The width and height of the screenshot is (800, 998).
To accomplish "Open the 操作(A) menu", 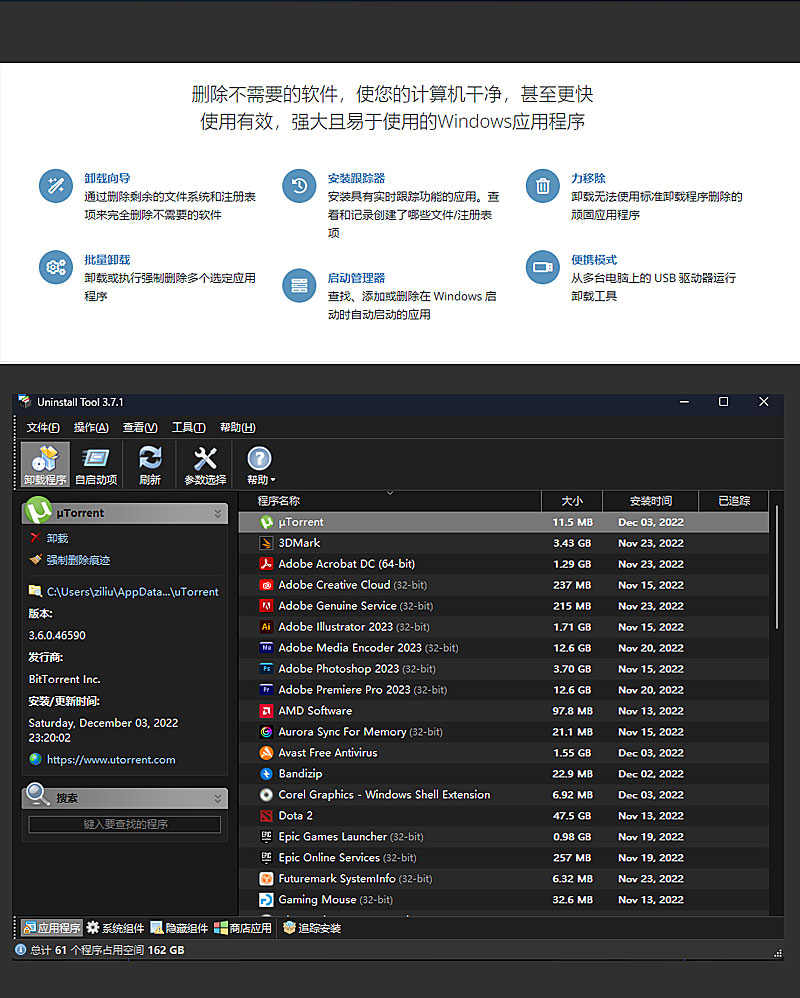I will click(x=91, y=427).
